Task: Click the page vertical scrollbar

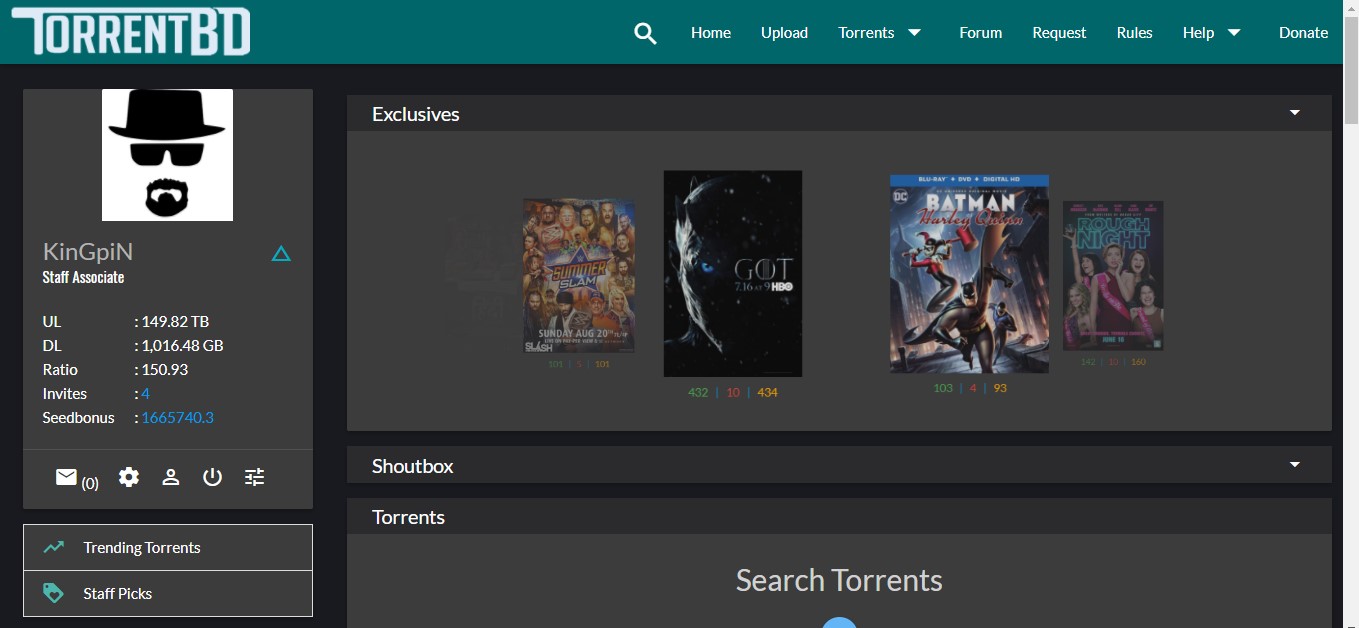Action: tap(1350, 300)
